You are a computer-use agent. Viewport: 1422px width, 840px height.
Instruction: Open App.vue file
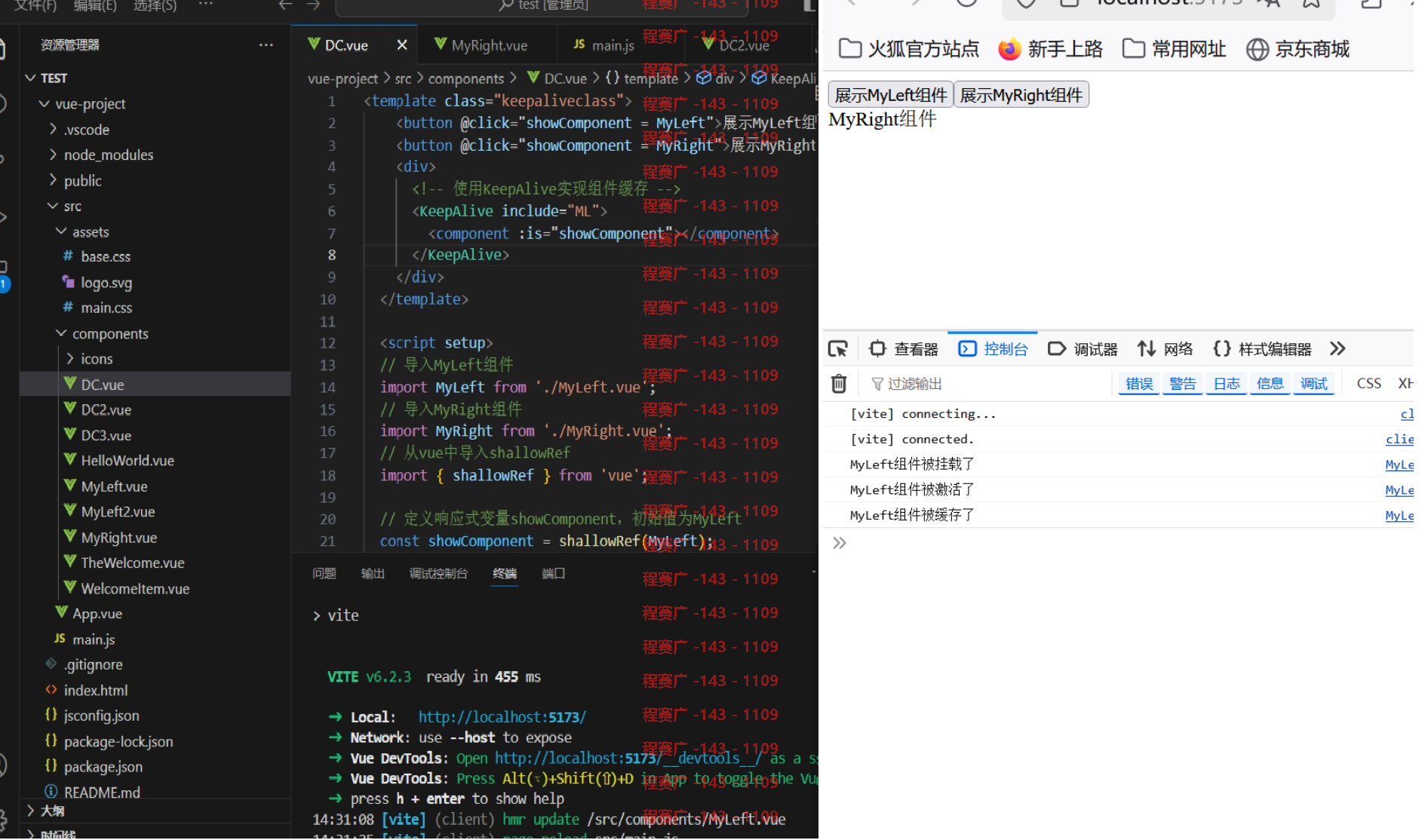pyautogui.click(x=96, y=614)
